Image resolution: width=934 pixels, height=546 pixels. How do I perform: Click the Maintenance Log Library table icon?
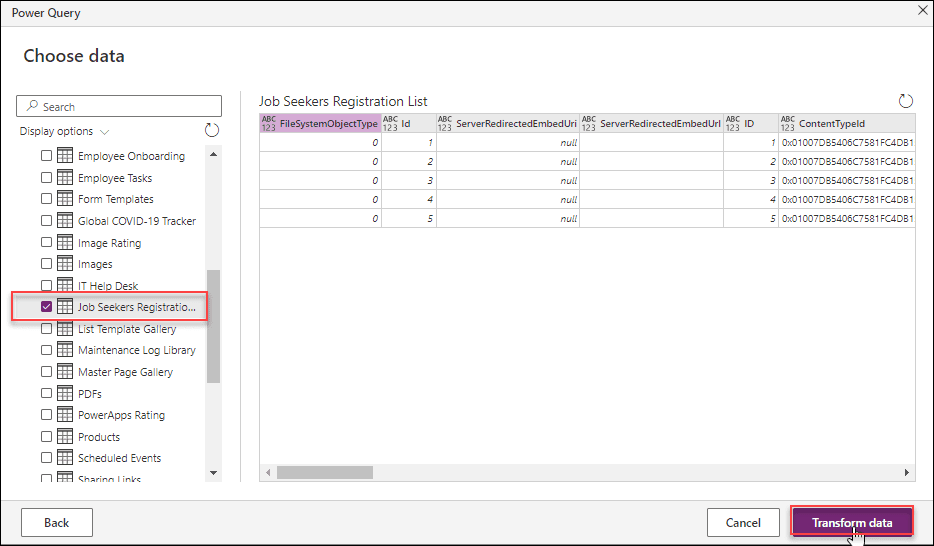[x=65, y=350]
